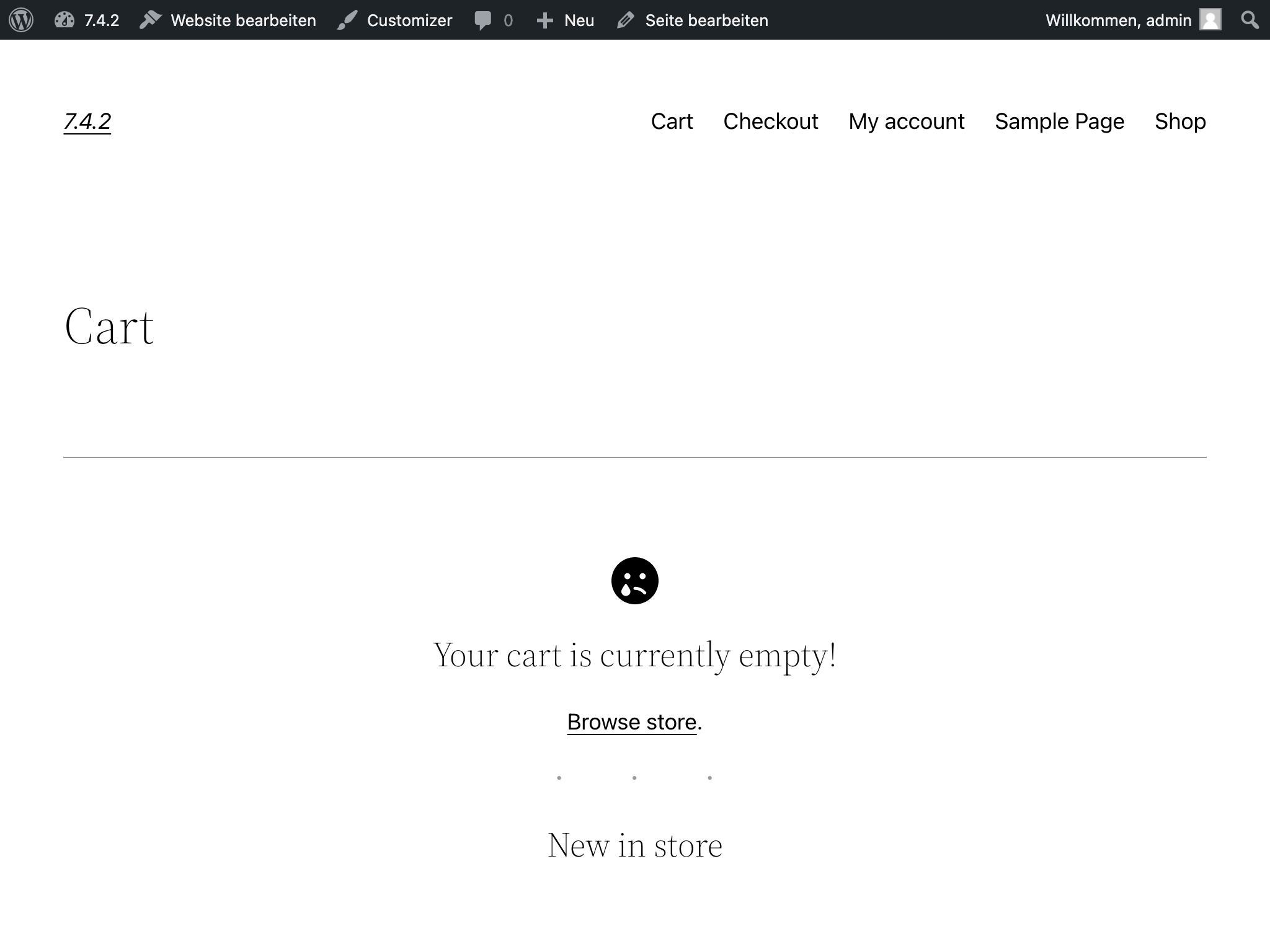Click the pencil icon beside Seite bearbeiten
Screen dimensions: 1270x952
pos(626,19)
